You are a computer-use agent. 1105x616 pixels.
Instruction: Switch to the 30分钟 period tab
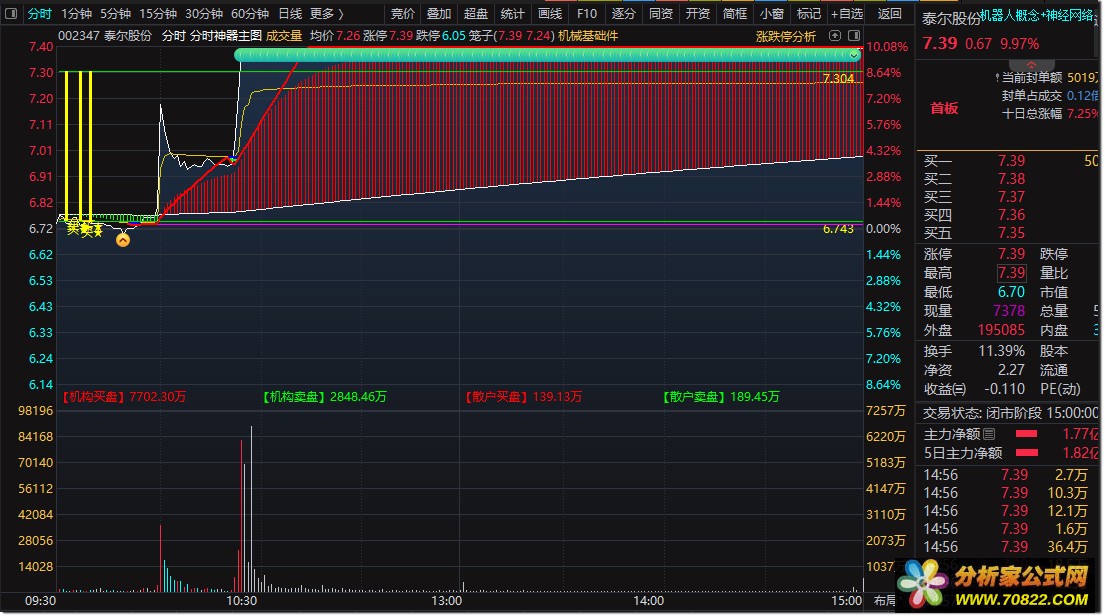[204, 13]
